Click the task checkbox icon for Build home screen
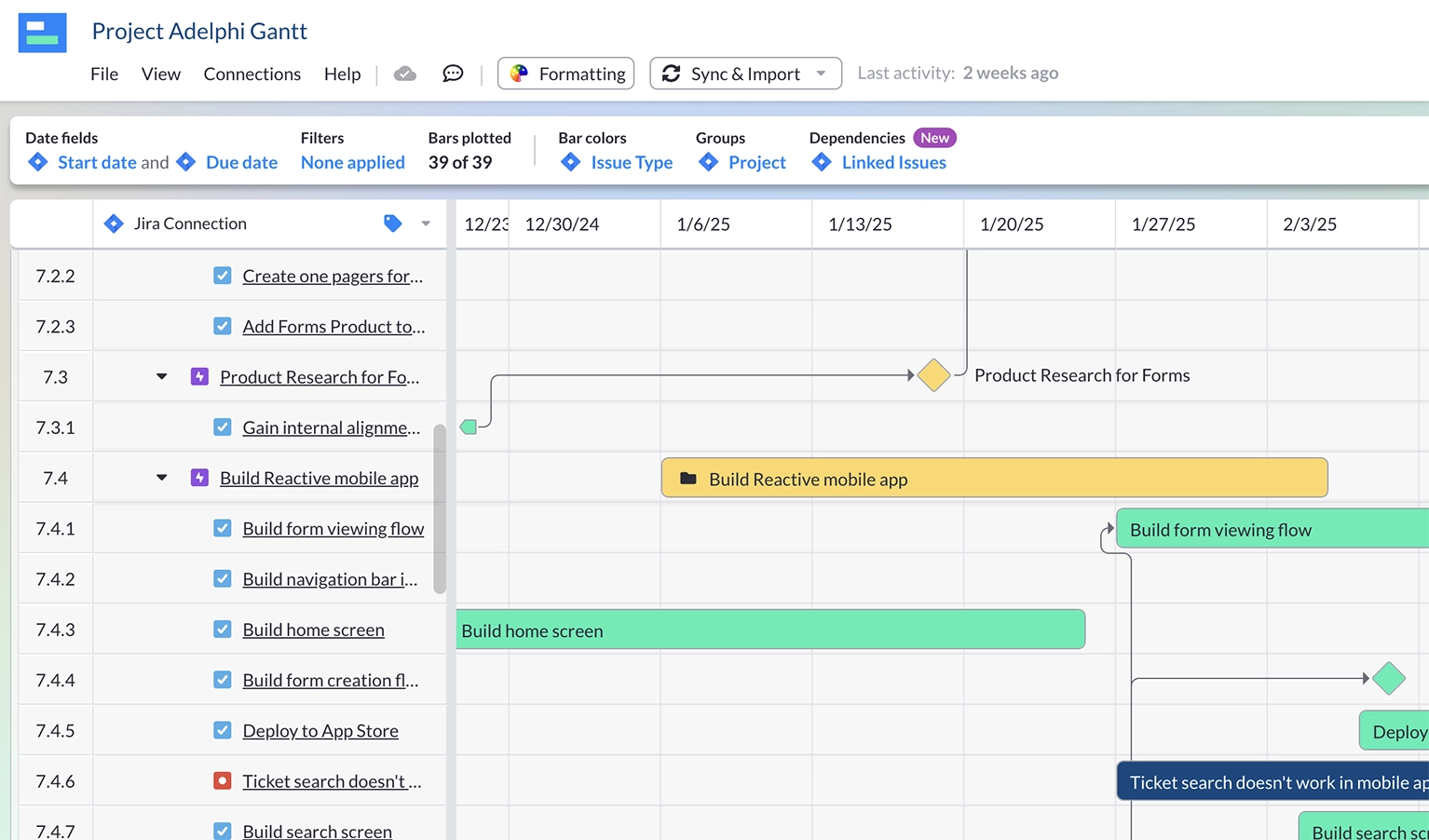Viewport: 1429px width, 840px height. 222,630
